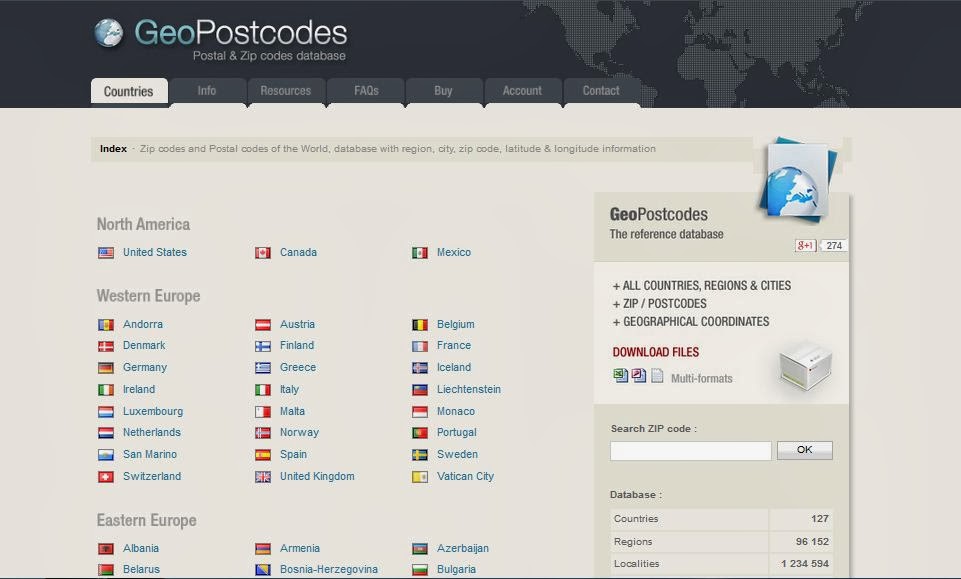Click the Denmark flag icon
Viewport: 961px width, 579px height.
106,346
